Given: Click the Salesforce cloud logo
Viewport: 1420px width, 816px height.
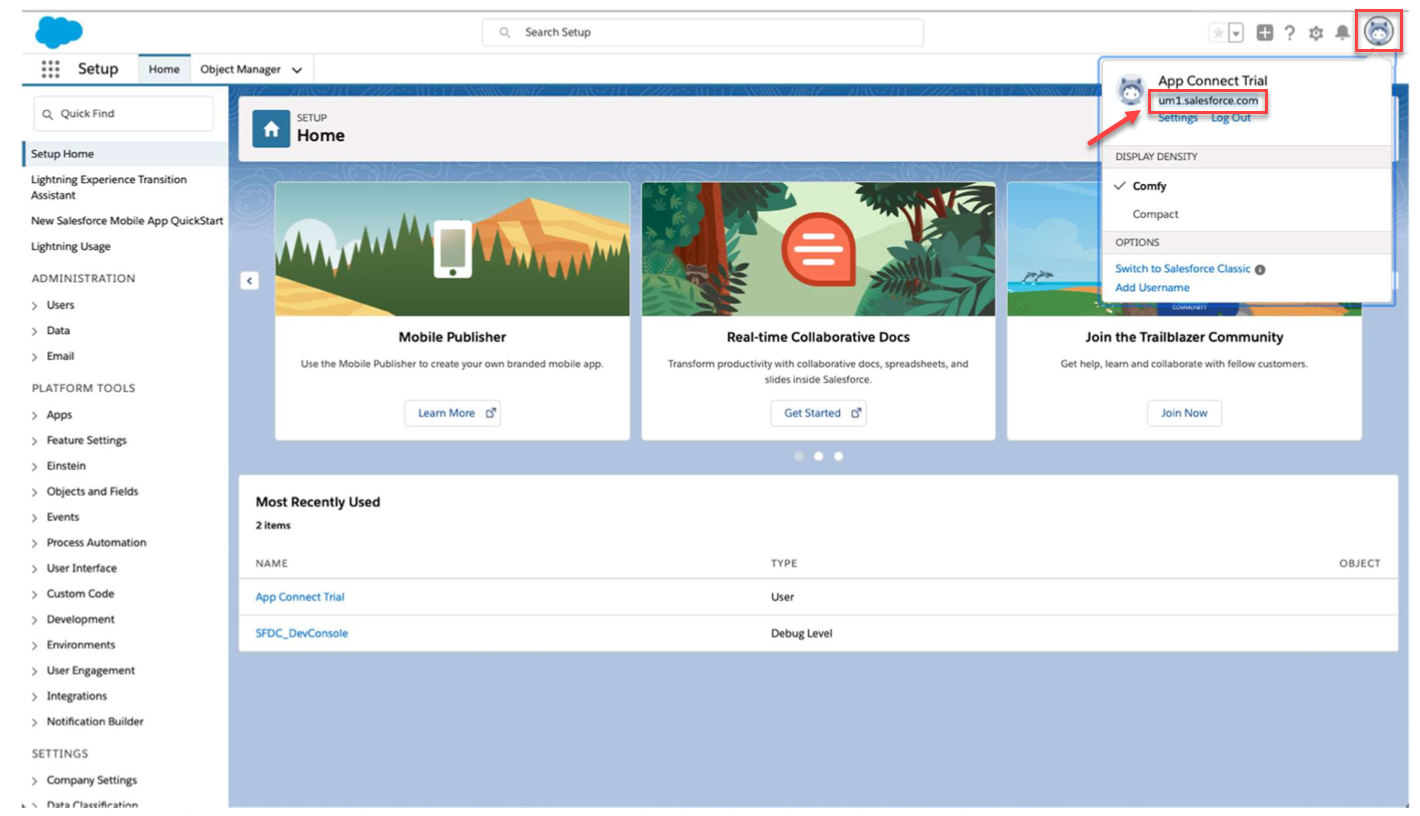Looking at the screenshot, I should 59,32.
